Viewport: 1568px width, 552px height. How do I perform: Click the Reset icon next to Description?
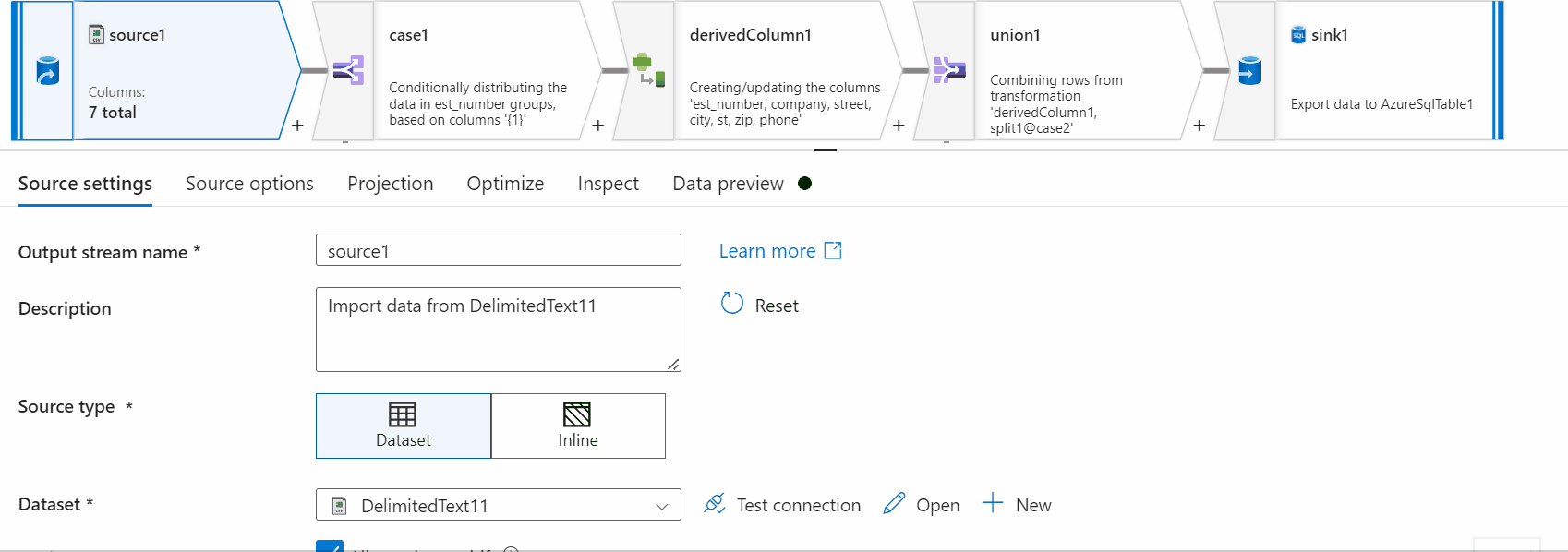click(x=732, y=304)
